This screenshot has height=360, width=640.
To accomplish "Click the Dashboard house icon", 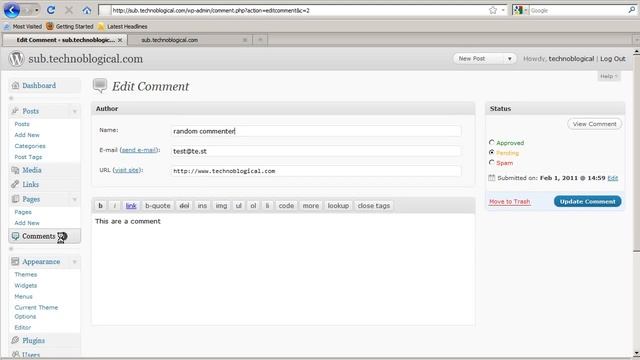I will [16, 85].
